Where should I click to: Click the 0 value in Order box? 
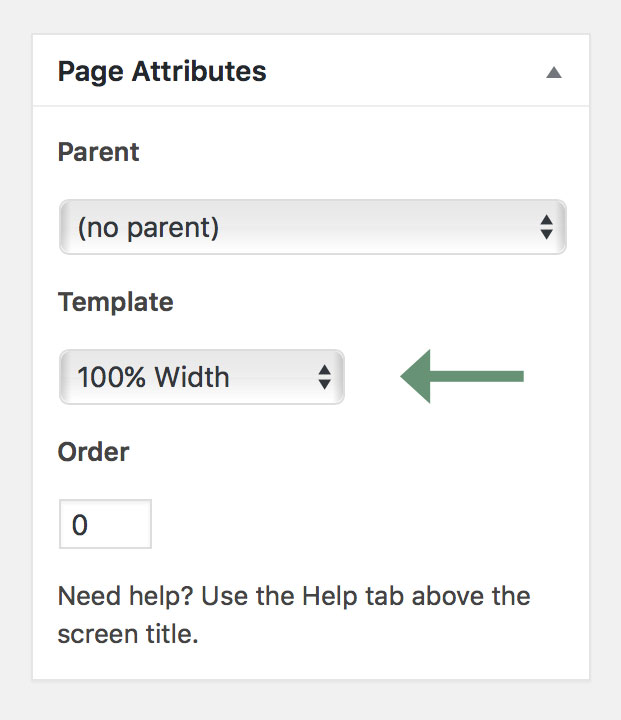tap(79, 525)
